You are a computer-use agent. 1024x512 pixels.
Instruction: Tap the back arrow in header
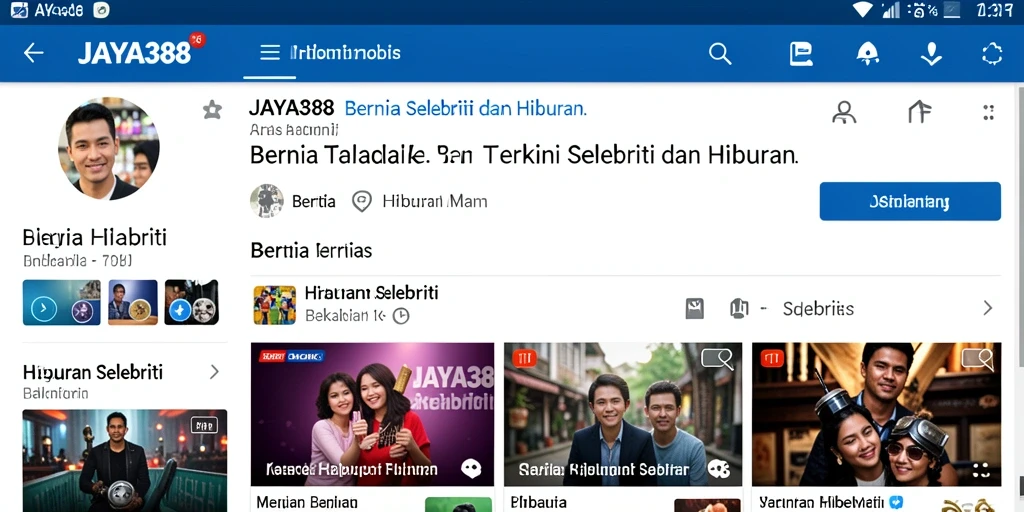[33, 53]
